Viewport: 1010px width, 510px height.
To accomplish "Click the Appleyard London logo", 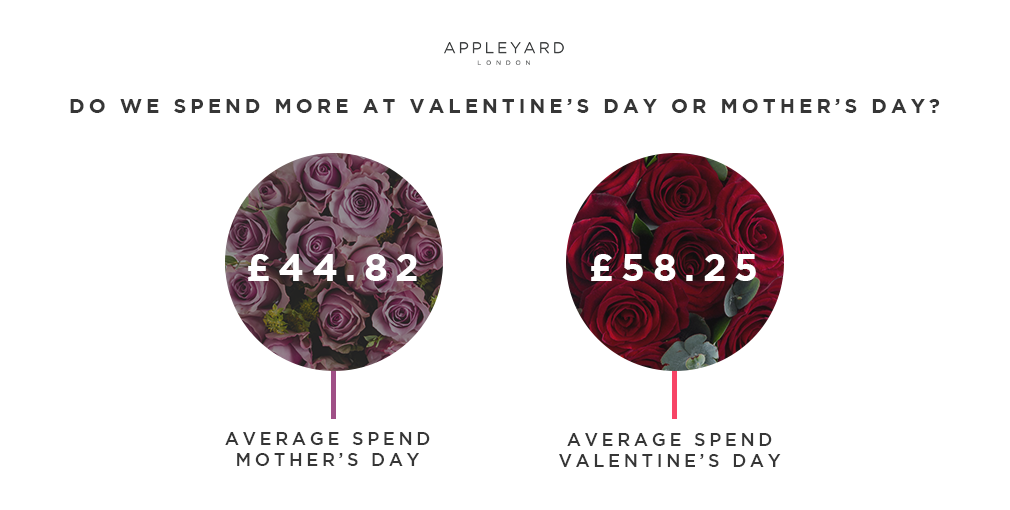I will (x=504, y=53).
